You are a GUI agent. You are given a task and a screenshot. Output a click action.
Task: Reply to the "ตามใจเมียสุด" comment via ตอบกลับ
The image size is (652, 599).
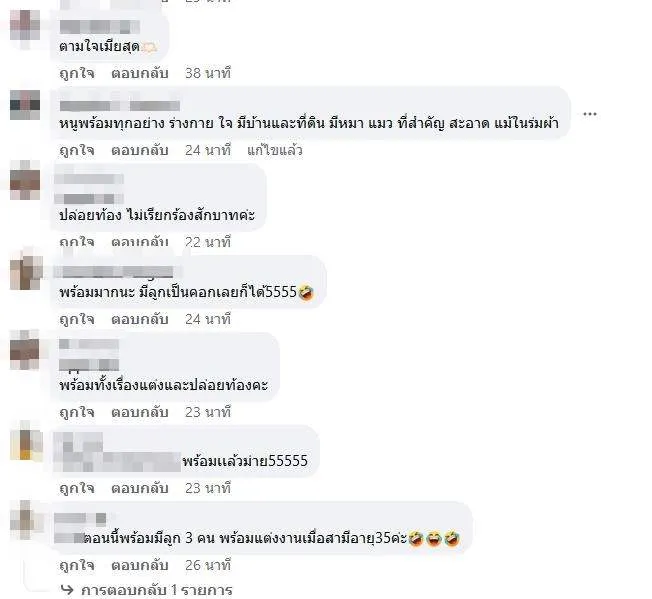[140, 73]
